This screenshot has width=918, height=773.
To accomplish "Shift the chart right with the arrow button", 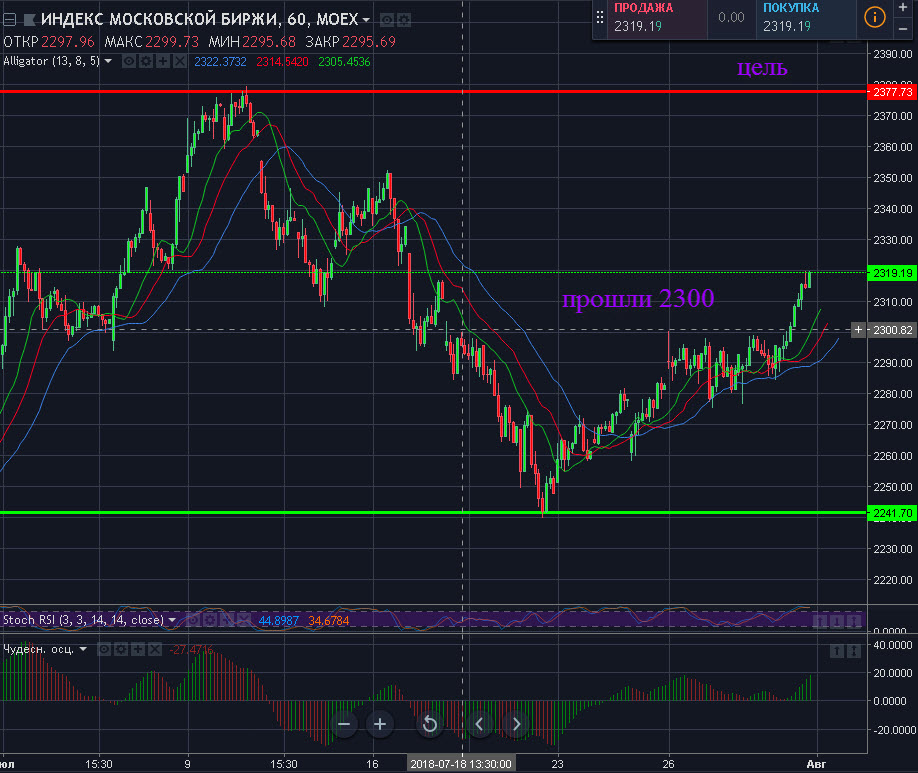I will [x=516, y=724].
